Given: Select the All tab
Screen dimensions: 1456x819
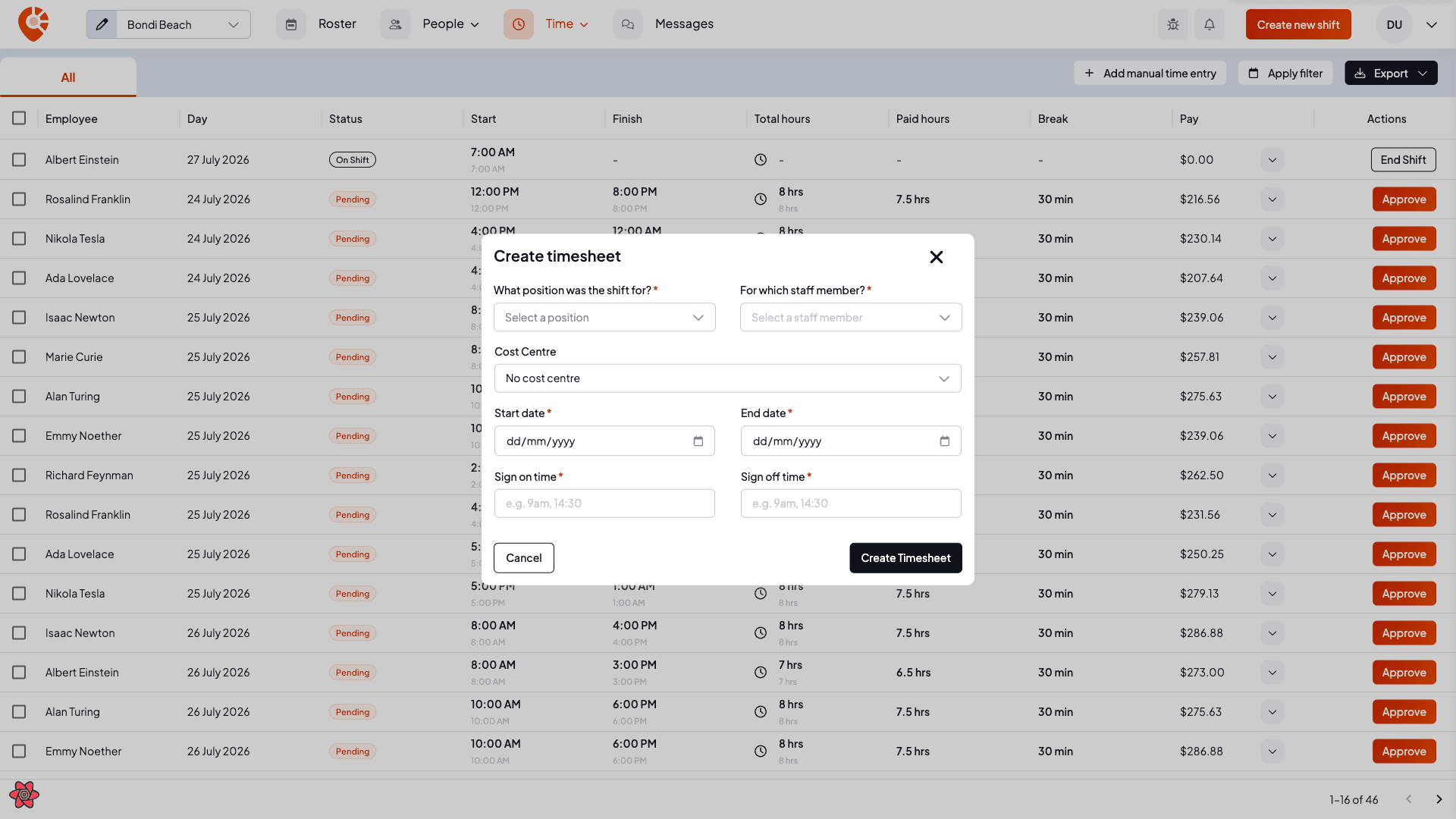Looking at the screenshot, I should (x=68, y=77).
